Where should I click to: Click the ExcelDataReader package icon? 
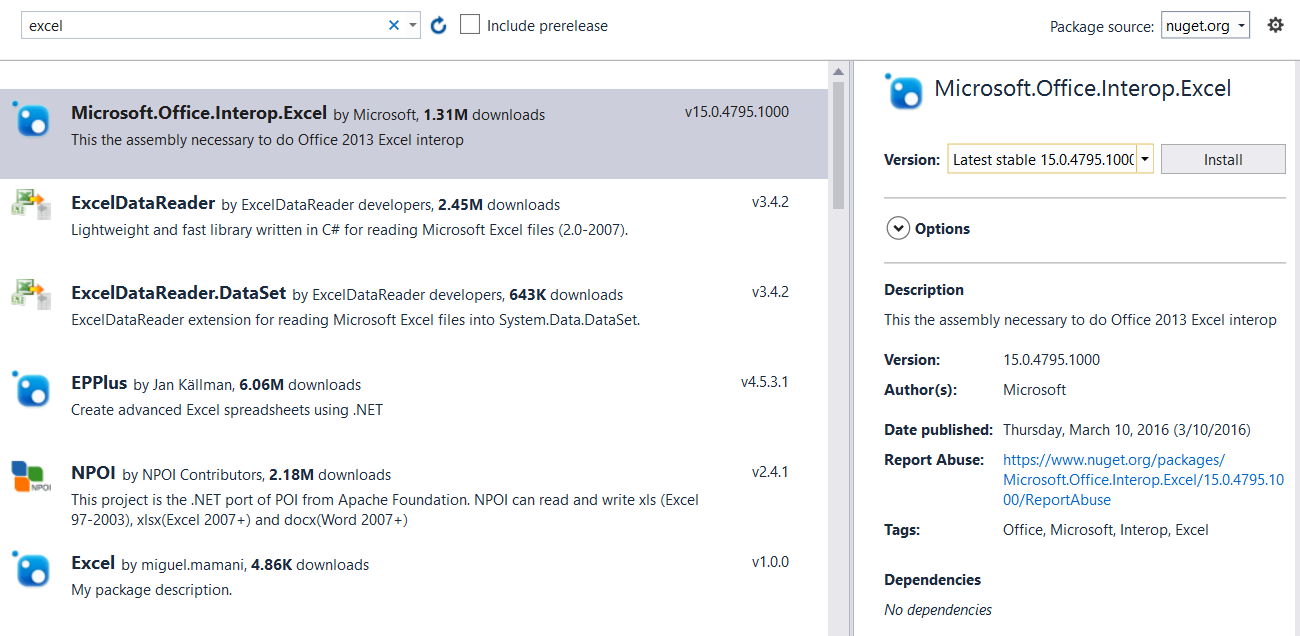(32, 204)
